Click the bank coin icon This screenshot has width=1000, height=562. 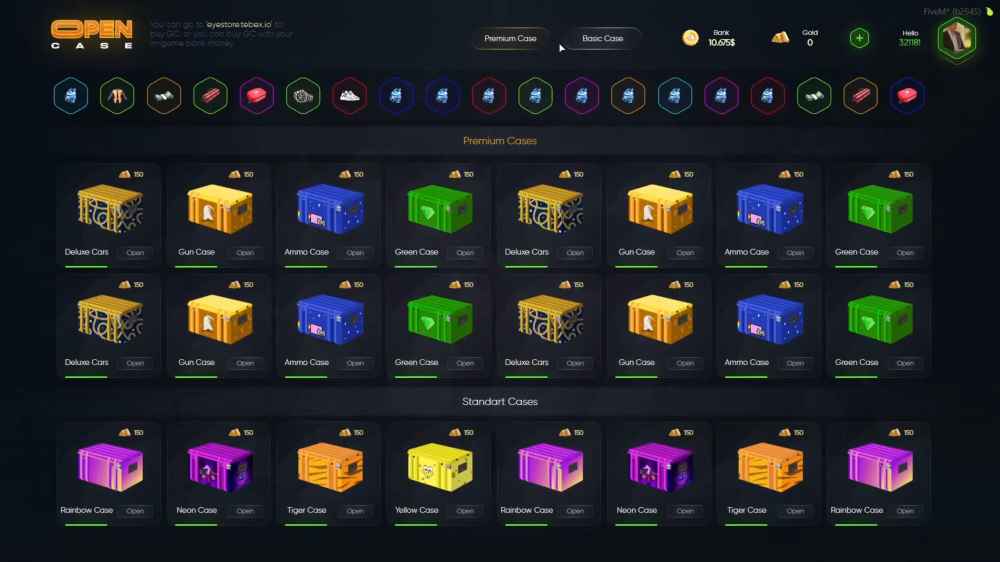point(690,38)
